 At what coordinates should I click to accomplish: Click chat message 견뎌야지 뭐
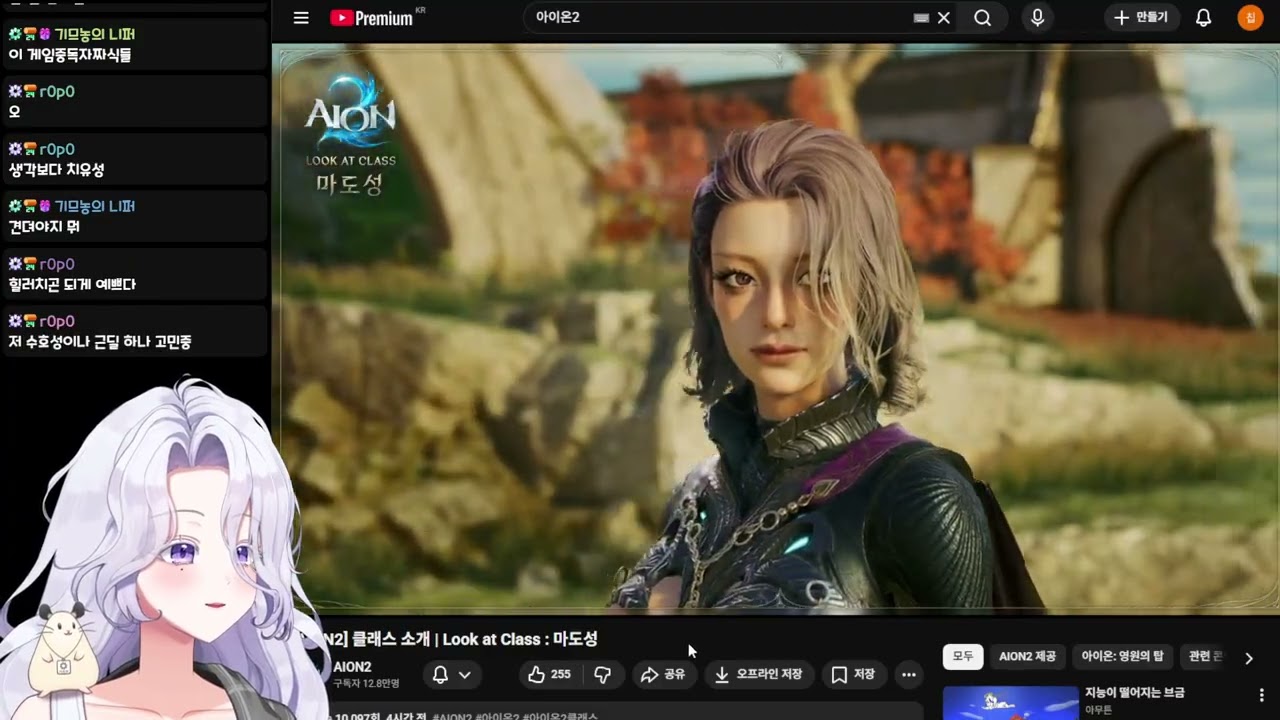tap(44, 227)
